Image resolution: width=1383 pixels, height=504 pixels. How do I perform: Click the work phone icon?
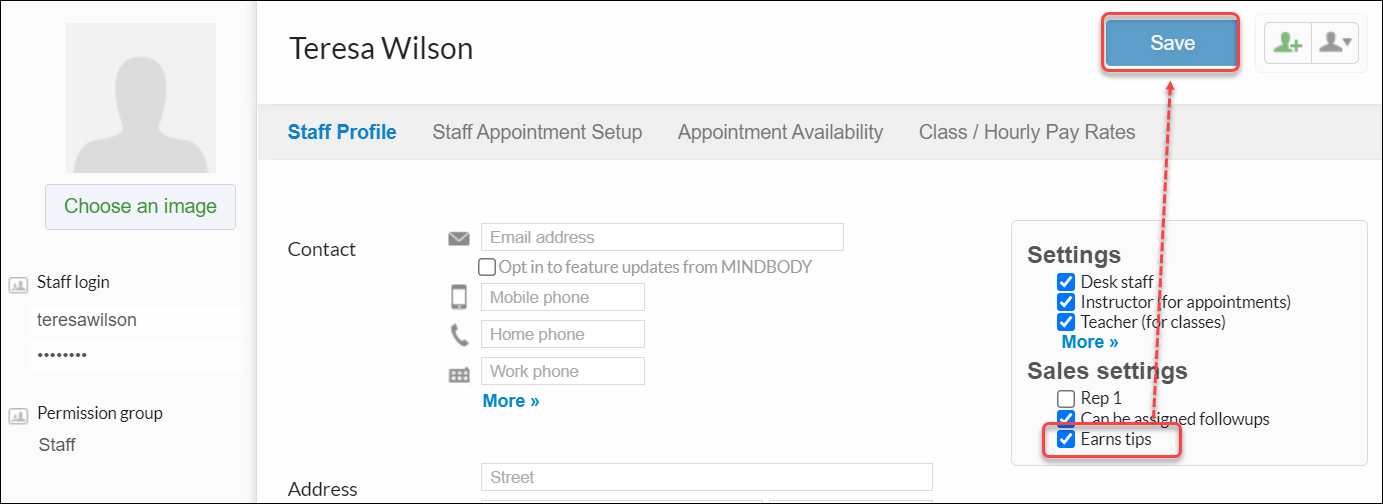coord(459,375)
